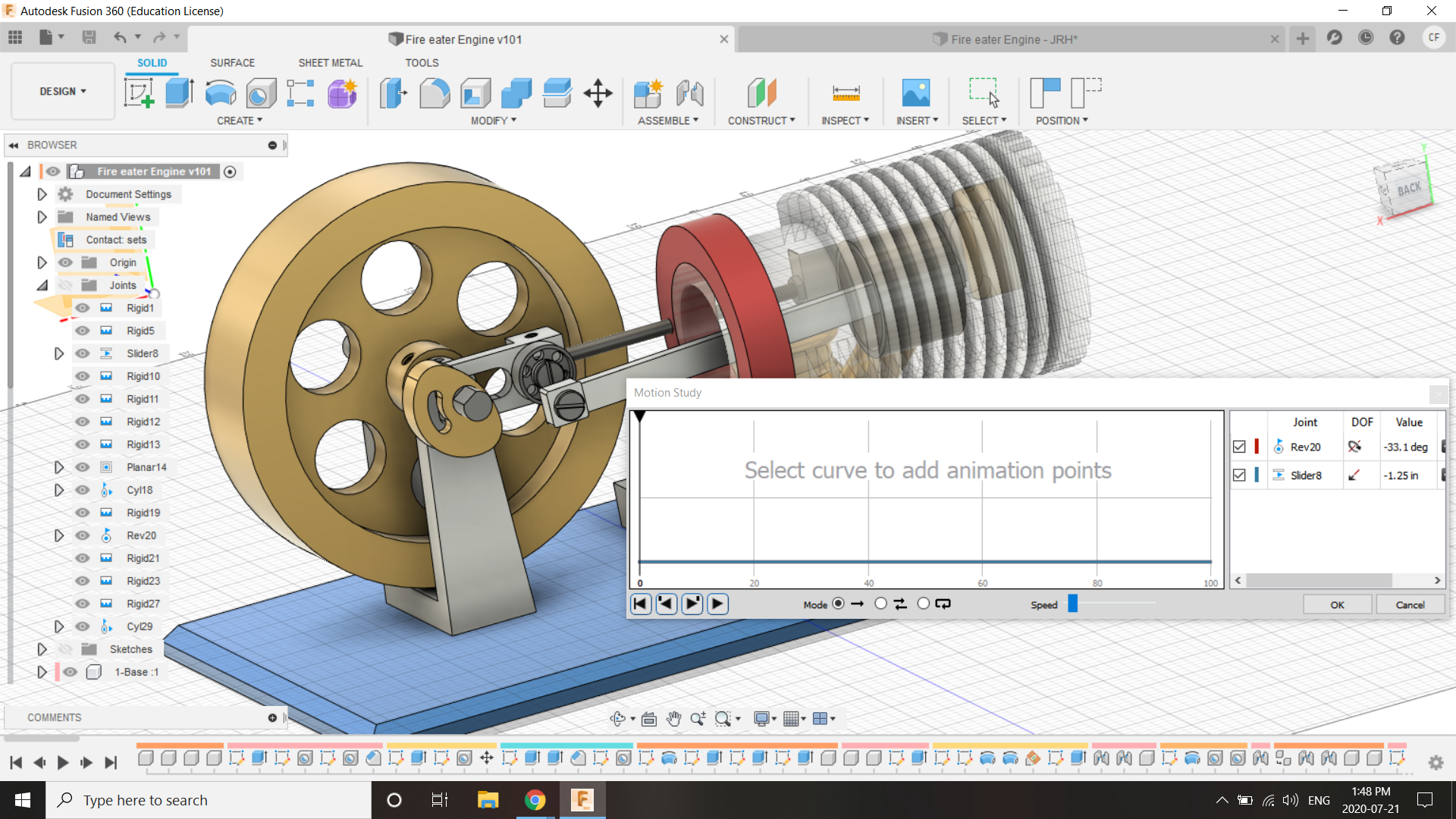Select the Press Pull modify tool

[x=393, y=93]
